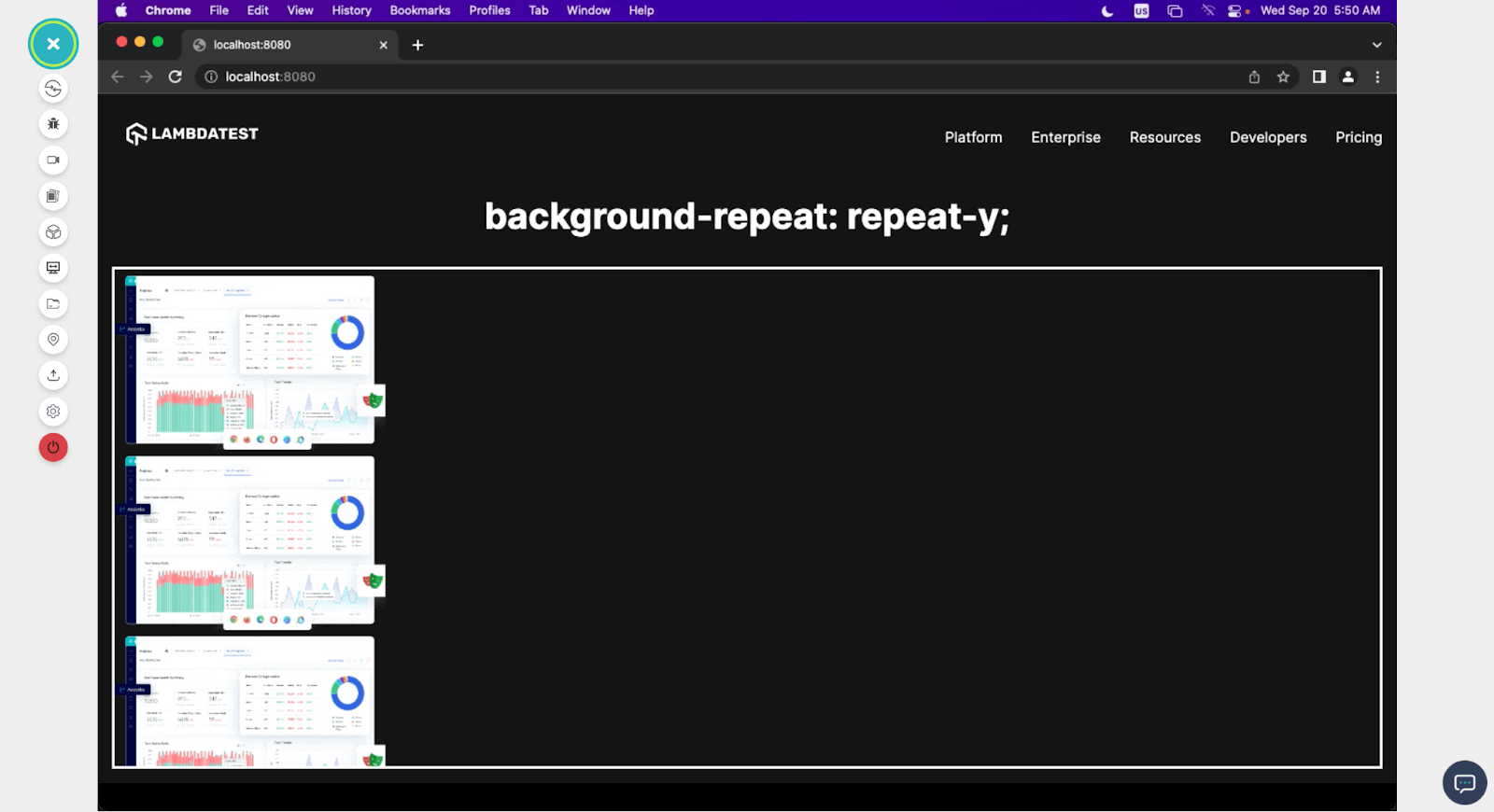The image size is (1494, 812).
Task: Click the upload icon in the left sidebar
Action: (53, 375)
